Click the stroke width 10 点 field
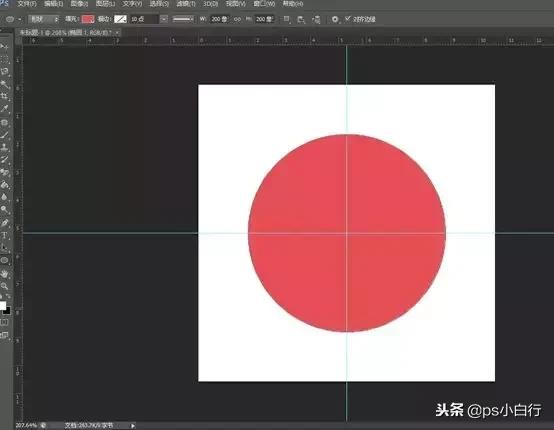The width and height of the screenshot is (554, 430). point(145,19)
